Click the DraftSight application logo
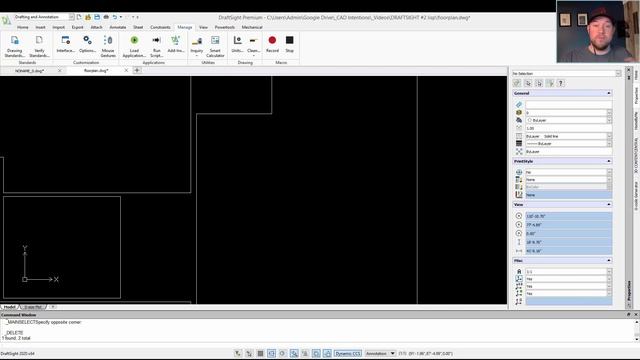Image resolution: width=640 pixels, height=360 pixels. pos(6,20)
